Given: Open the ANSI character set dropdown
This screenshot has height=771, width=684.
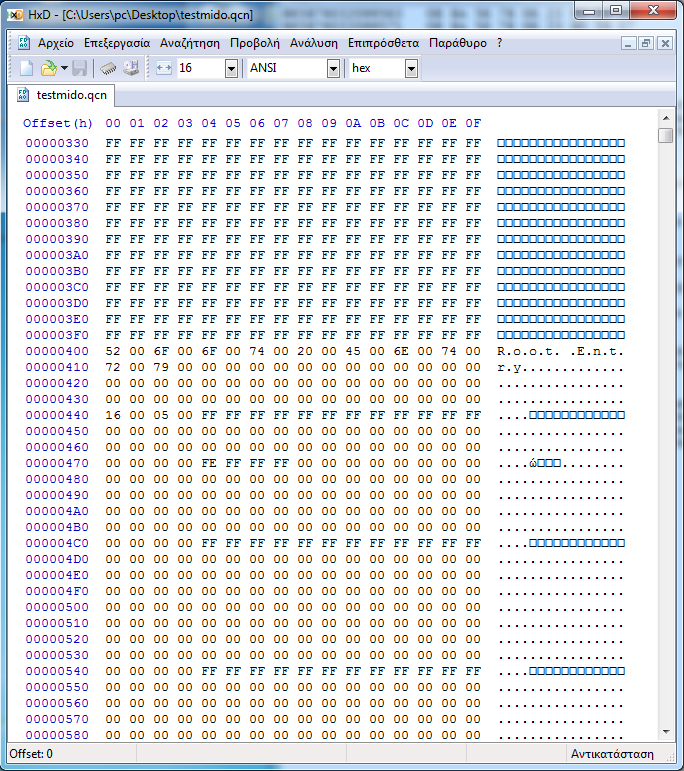Looking at the screenshot, I should 333,68.
